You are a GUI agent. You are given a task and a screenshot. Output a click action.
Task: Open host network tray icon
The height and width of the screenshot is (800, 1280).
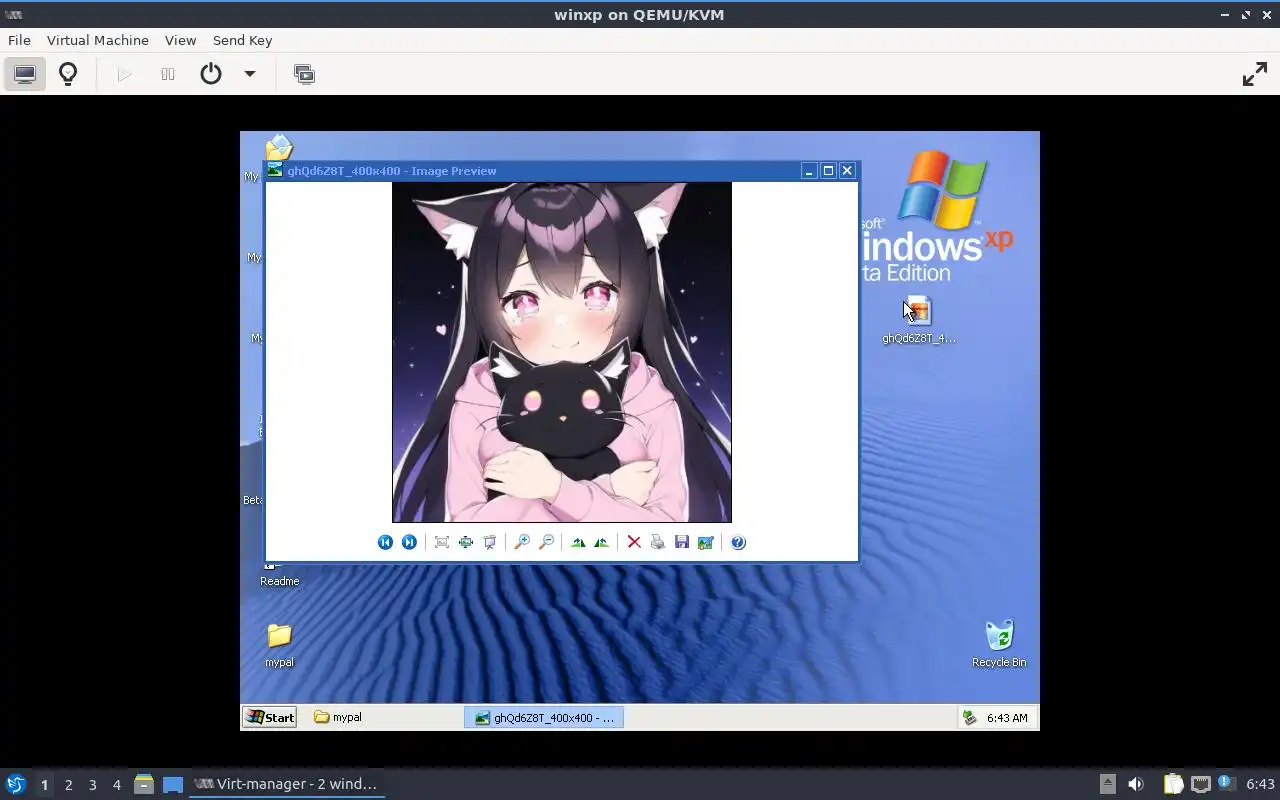(x=1201, y=784)
